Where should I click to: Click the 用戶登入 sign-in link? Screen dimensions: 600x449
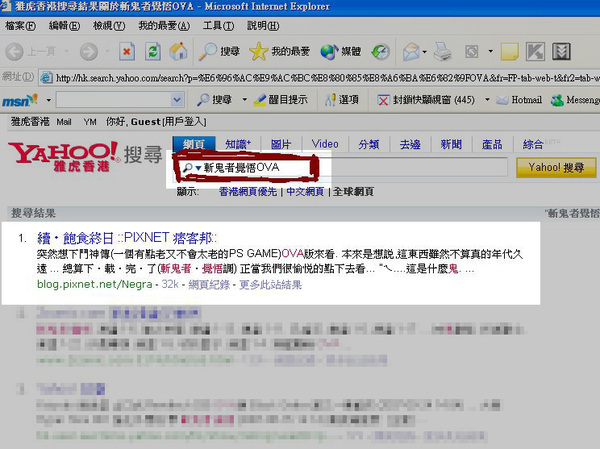point(185,122)
